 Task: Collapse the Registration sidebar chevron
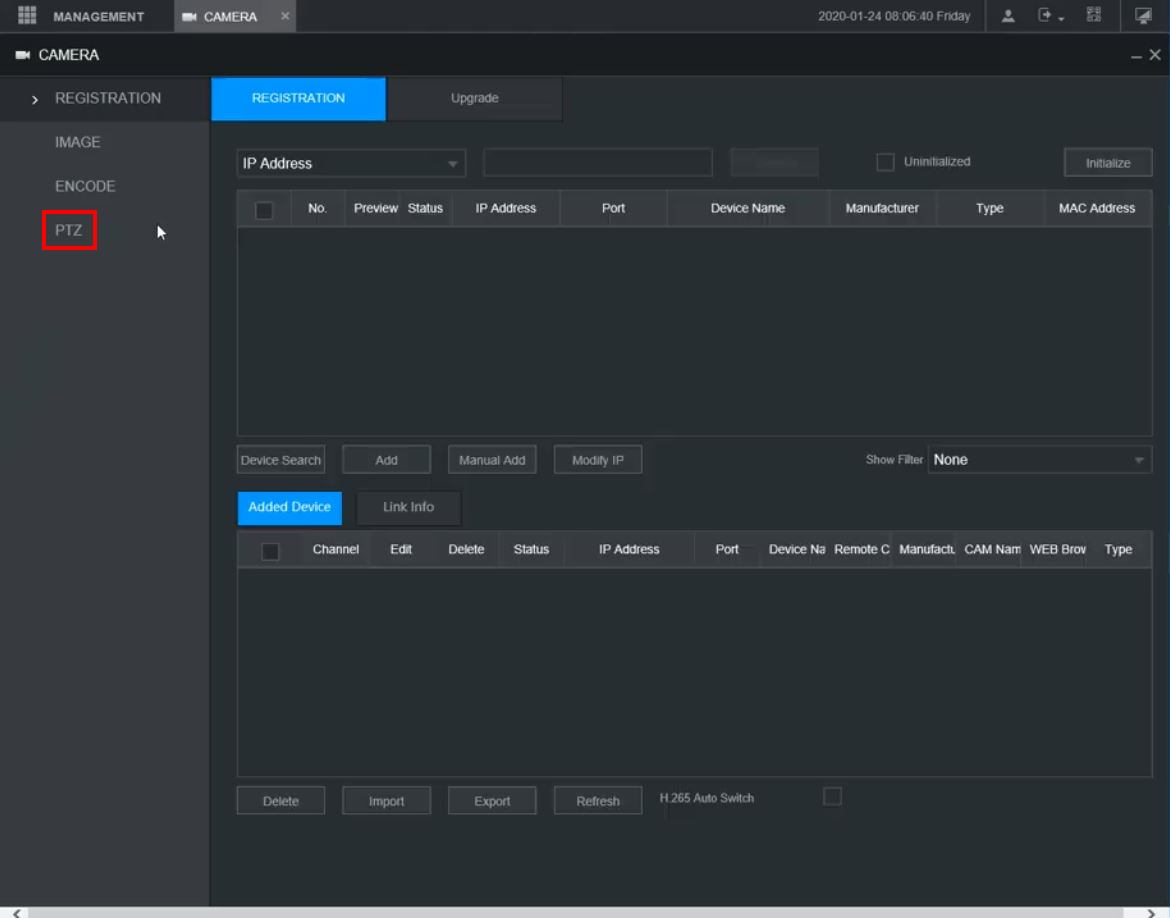(x=36, y=99)
